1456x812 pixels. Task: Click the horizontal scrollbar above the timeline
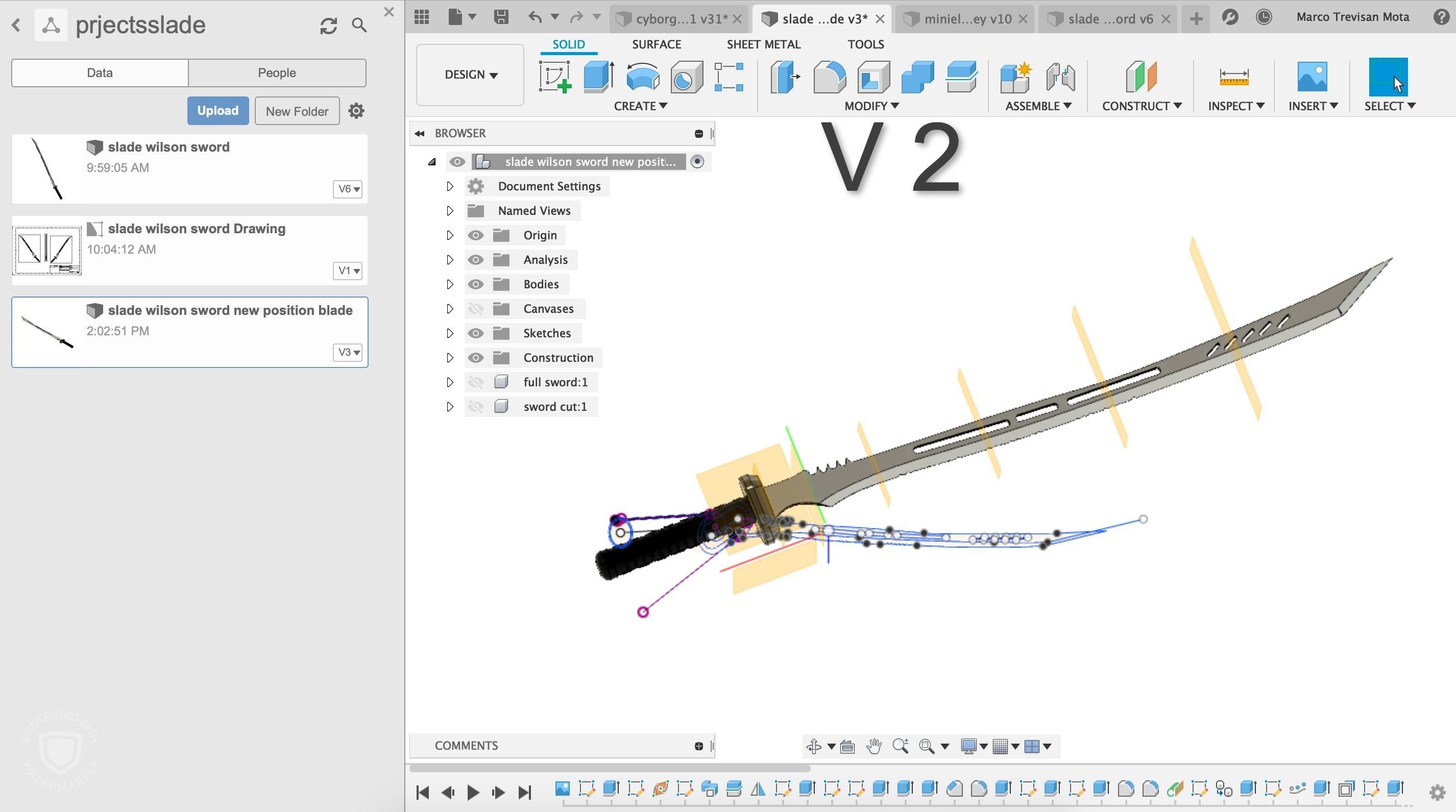[x=610, y=768]
